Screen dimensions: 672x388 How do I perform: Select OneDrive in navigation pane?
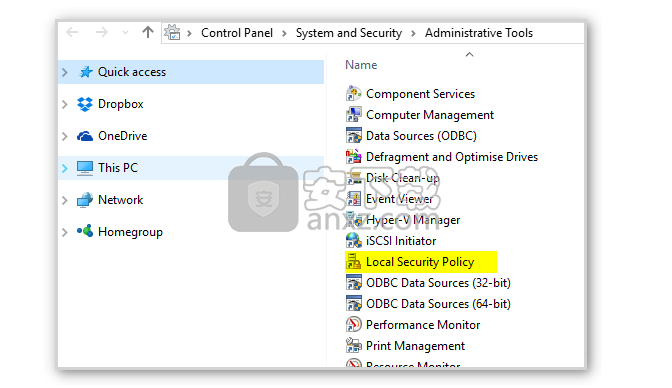[123, 136]
